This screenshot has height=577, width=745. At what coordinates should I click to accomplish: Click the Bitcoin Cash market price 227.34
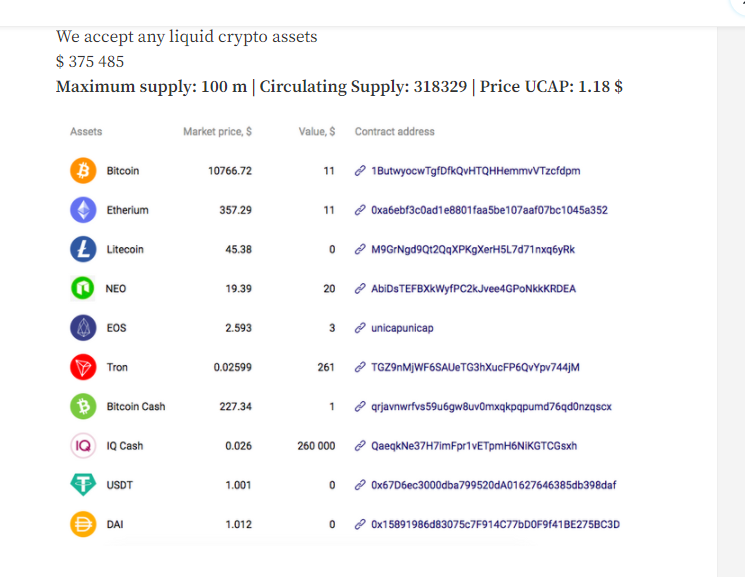[236, 406]
